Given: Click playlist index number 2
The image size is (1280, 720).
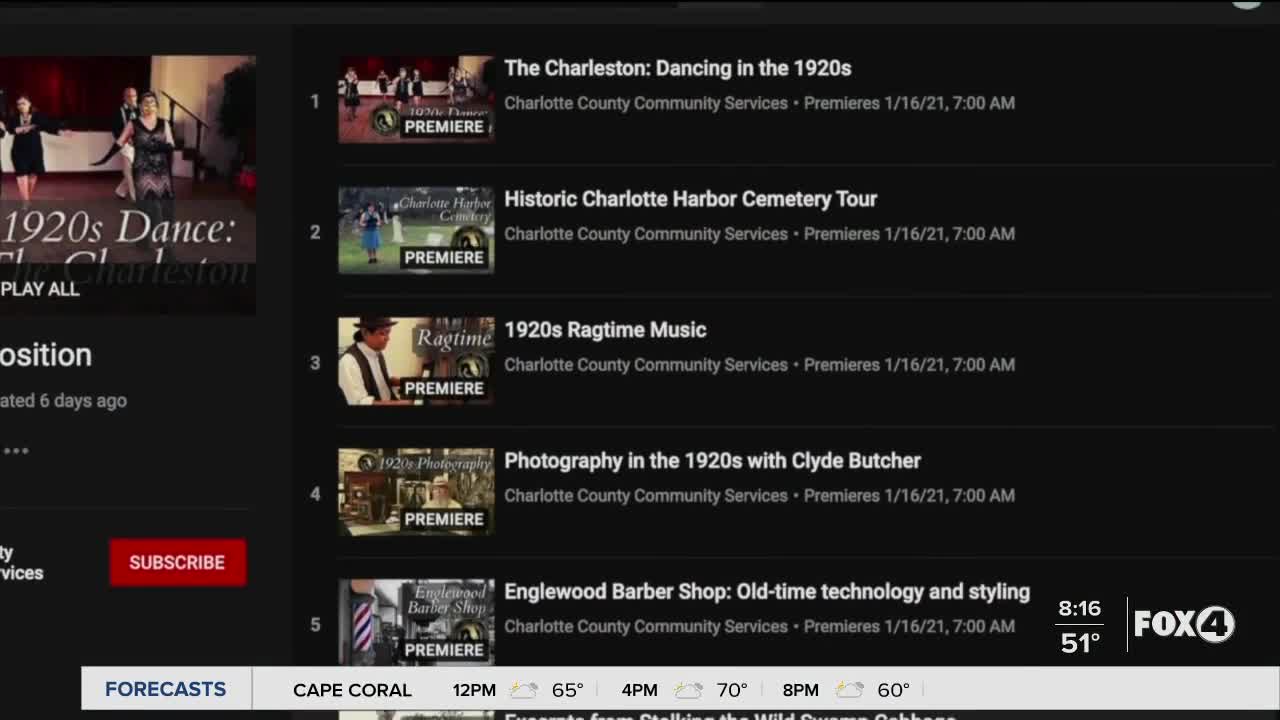Looking at the screenshot, I should 315,232.
